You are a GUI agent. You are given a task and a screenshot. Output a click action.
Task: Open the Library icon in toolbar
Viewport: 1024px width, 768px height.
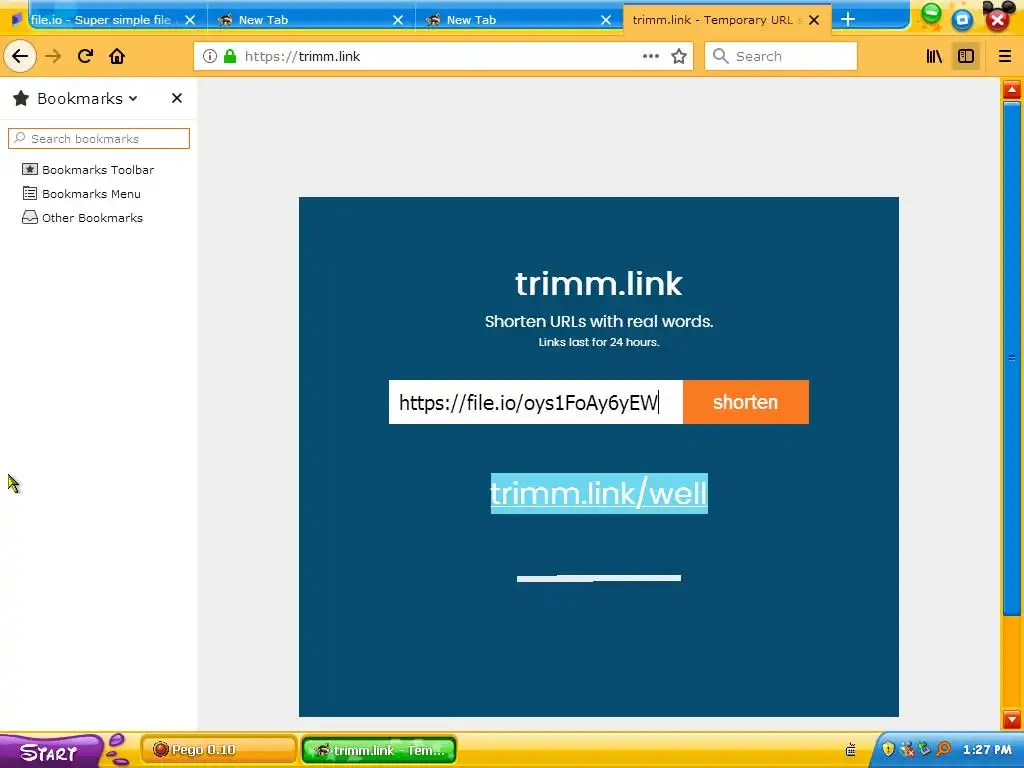(934, 56)
